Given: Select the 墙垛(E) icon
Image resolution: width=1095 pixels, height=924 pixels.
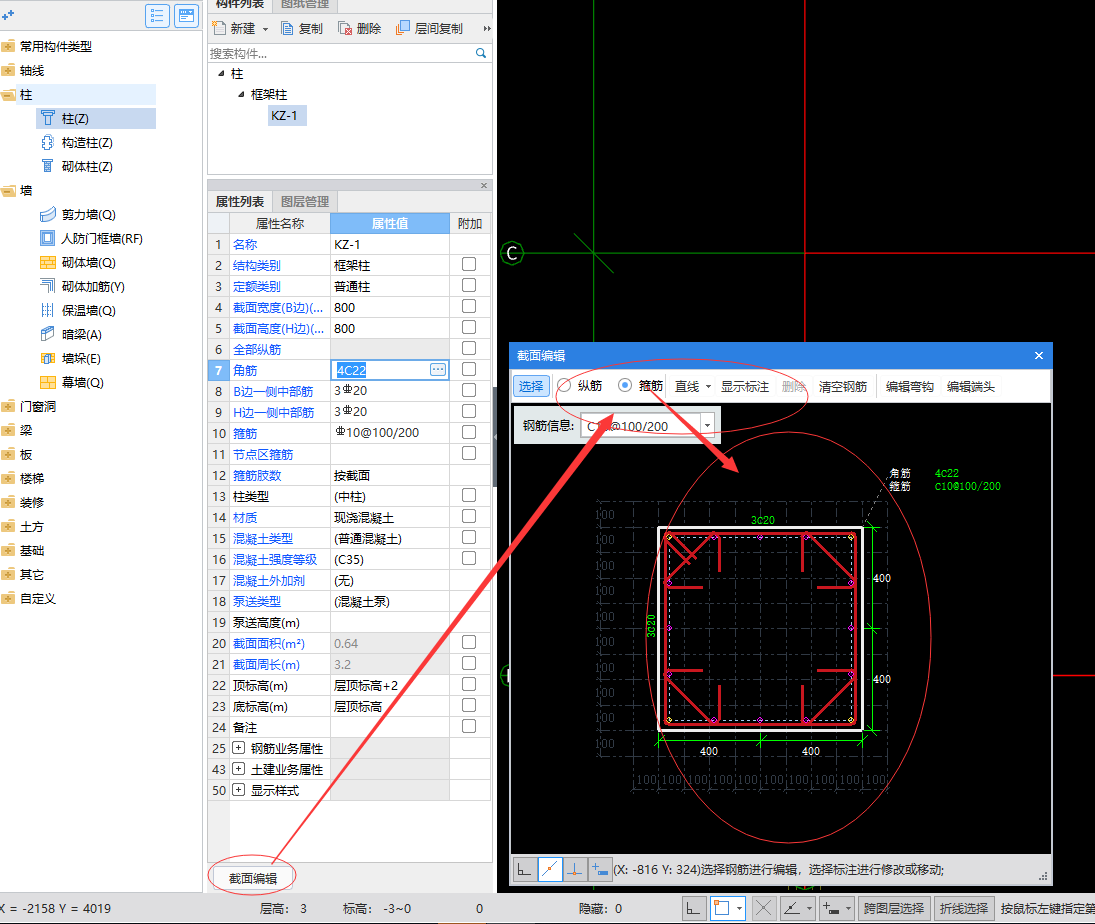Looking at the screenshot, I should tap(47, 358).
